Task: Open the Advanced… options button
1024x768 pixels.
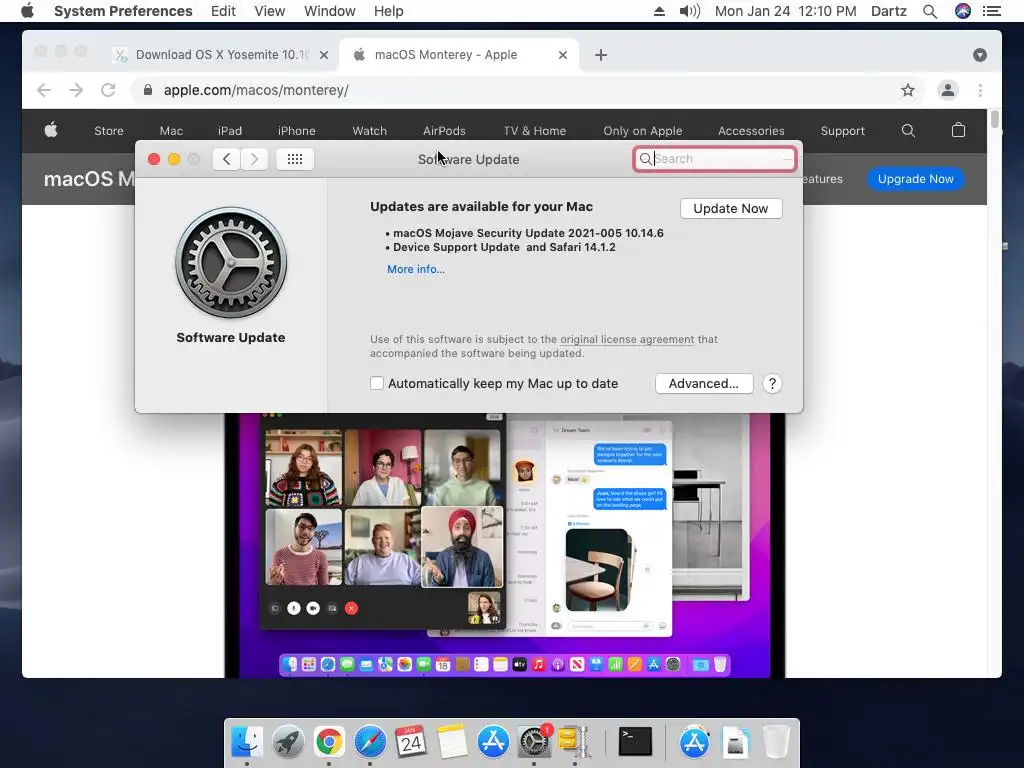Action: 703,383
